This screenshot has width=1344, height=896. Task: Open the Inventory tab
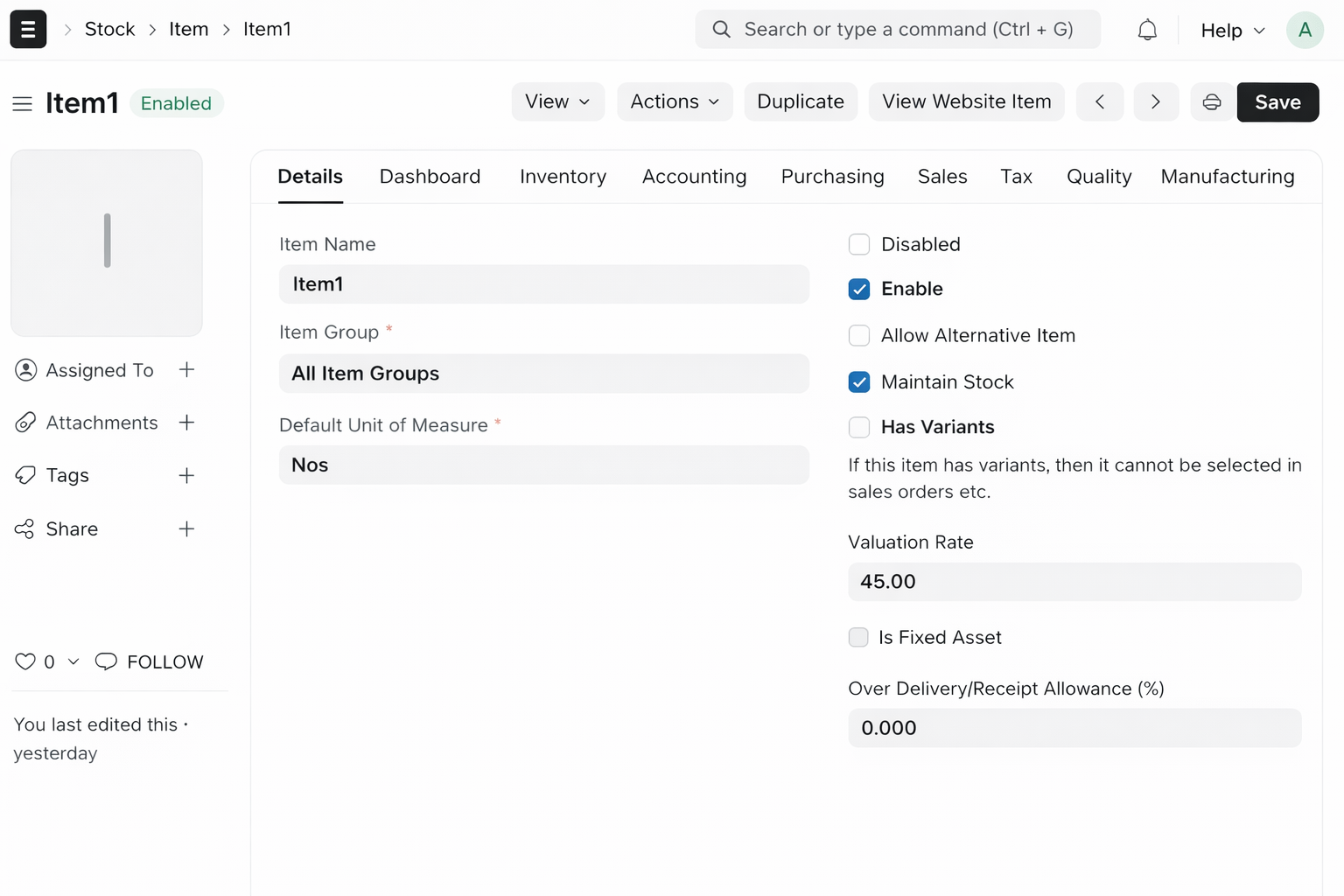563,177
